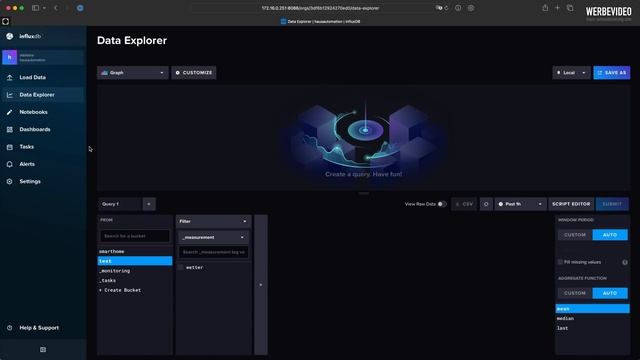This screenshot has height=360, width=640.
Task: Open Help & Support
Action: (x=39, y=328)
